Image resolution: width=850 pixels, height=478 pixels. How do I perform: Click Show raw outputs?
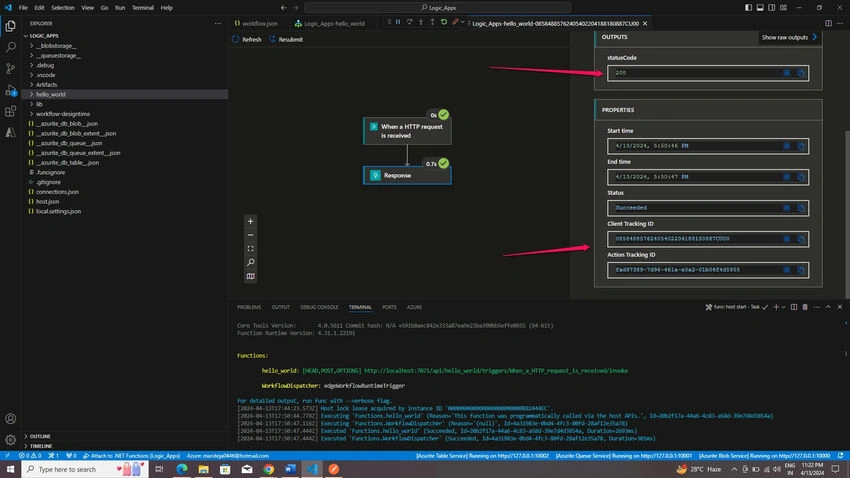click(x=789, y=37)
